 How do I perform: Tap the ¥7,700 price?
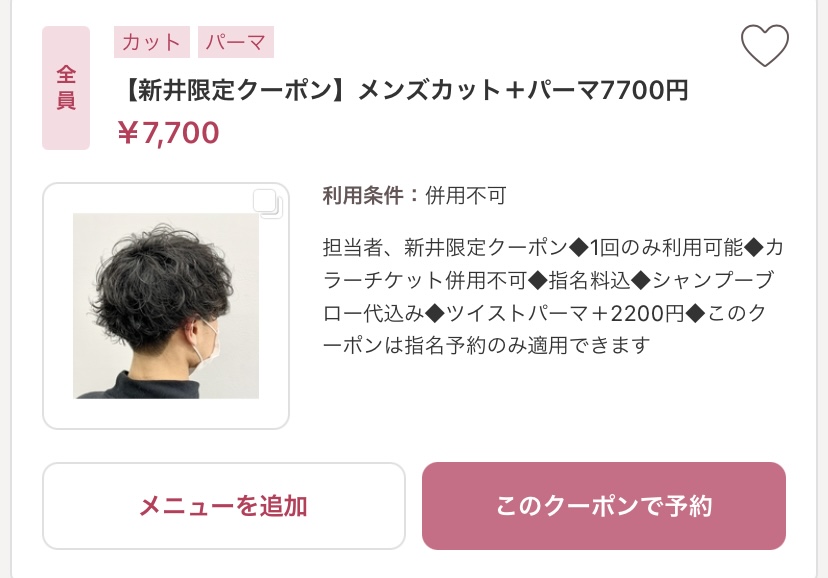pos(168,132)
